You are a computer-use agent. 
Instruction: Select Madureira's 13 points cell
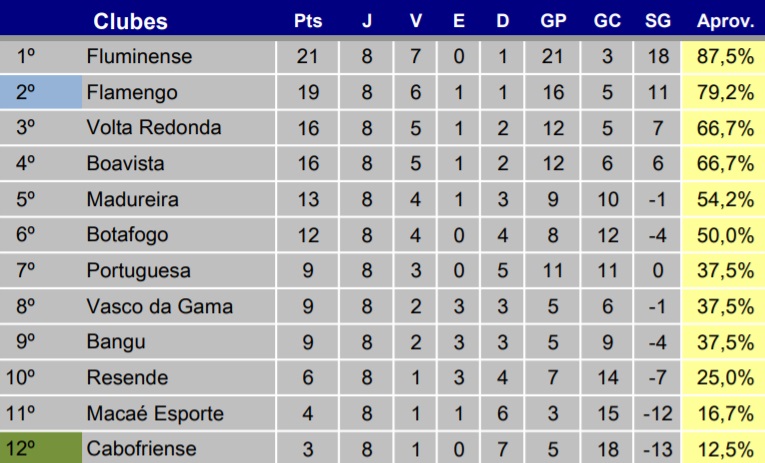click(308, 199)
